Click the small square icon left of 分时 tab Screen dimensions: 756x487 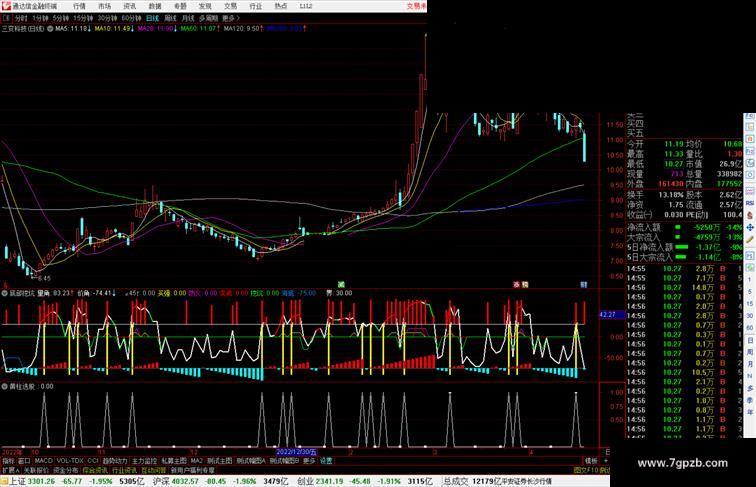click(x=6, y=18)
